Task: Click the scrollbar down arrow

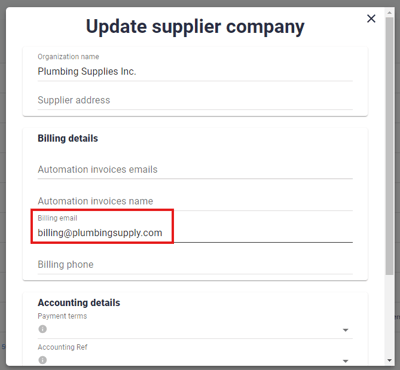Action: [389, 361]
